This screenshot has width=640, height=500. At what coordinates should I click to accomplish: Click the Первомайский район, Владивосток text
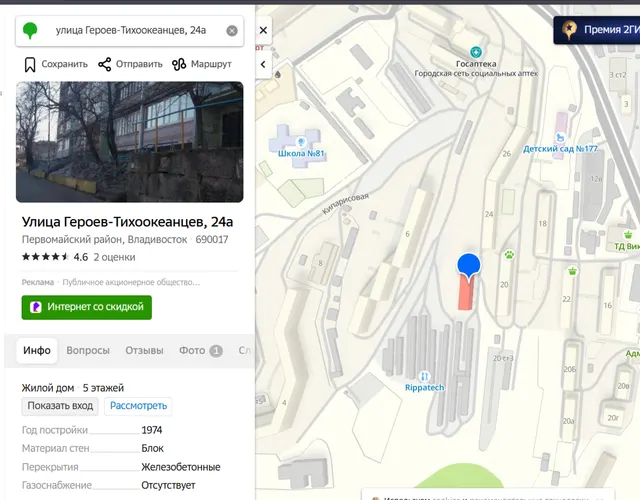coord(104,240)
